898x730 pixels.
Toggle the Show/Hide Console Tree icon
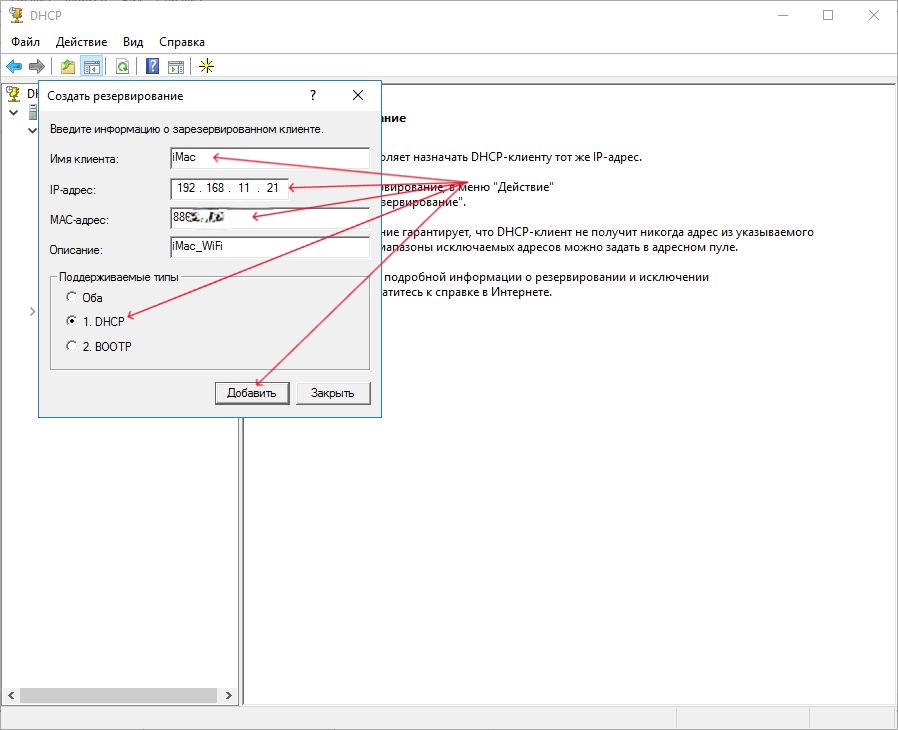91,67
